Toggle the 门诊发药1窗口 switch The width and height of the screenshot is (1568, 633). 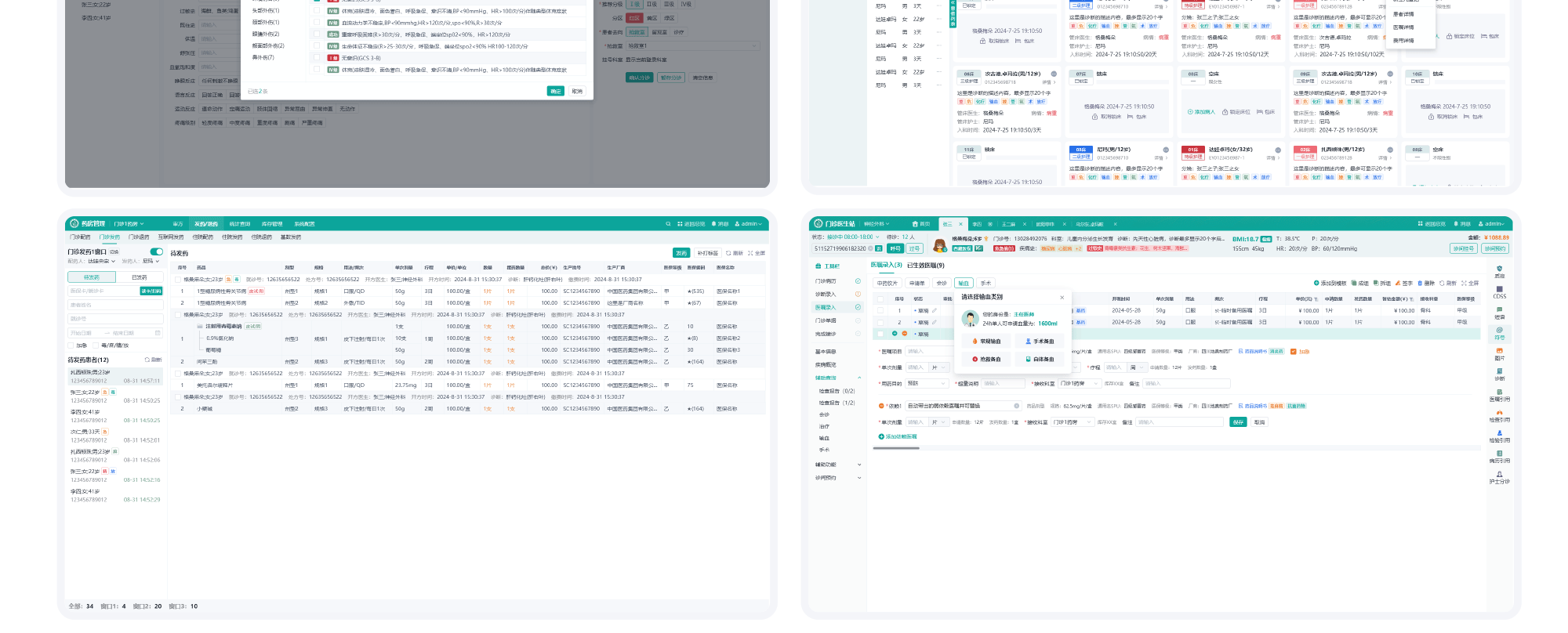click(156, 251)
